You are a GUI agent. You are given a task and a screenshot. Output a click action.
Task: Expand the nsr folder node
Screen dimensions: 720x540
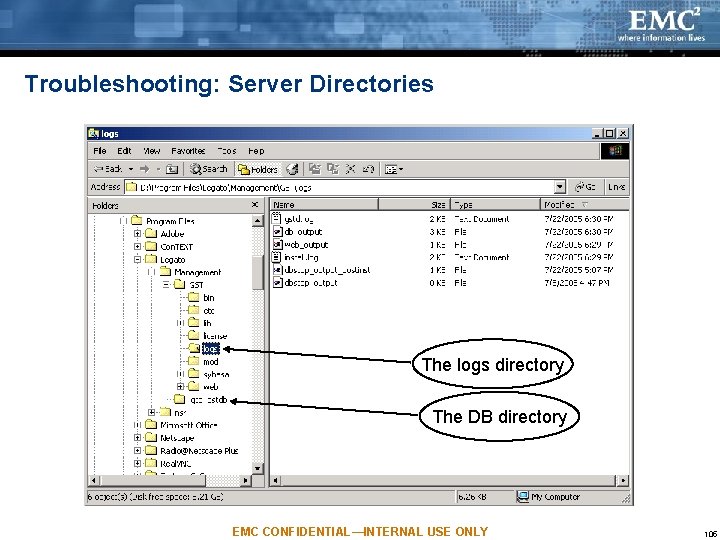tap(152, 412)
